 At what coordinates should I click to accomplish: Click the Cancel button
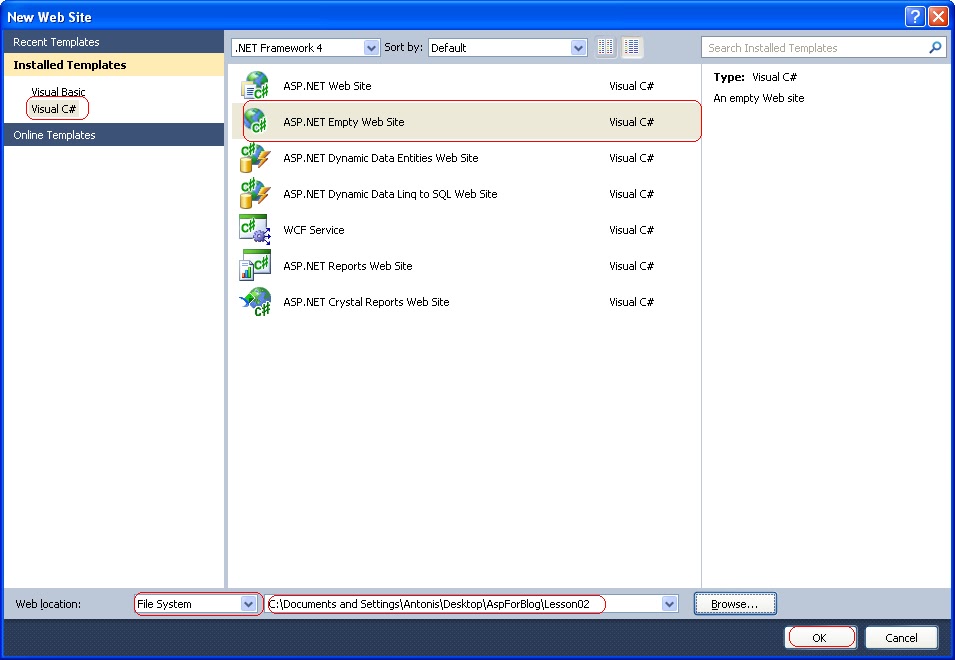tap(901, 637)
